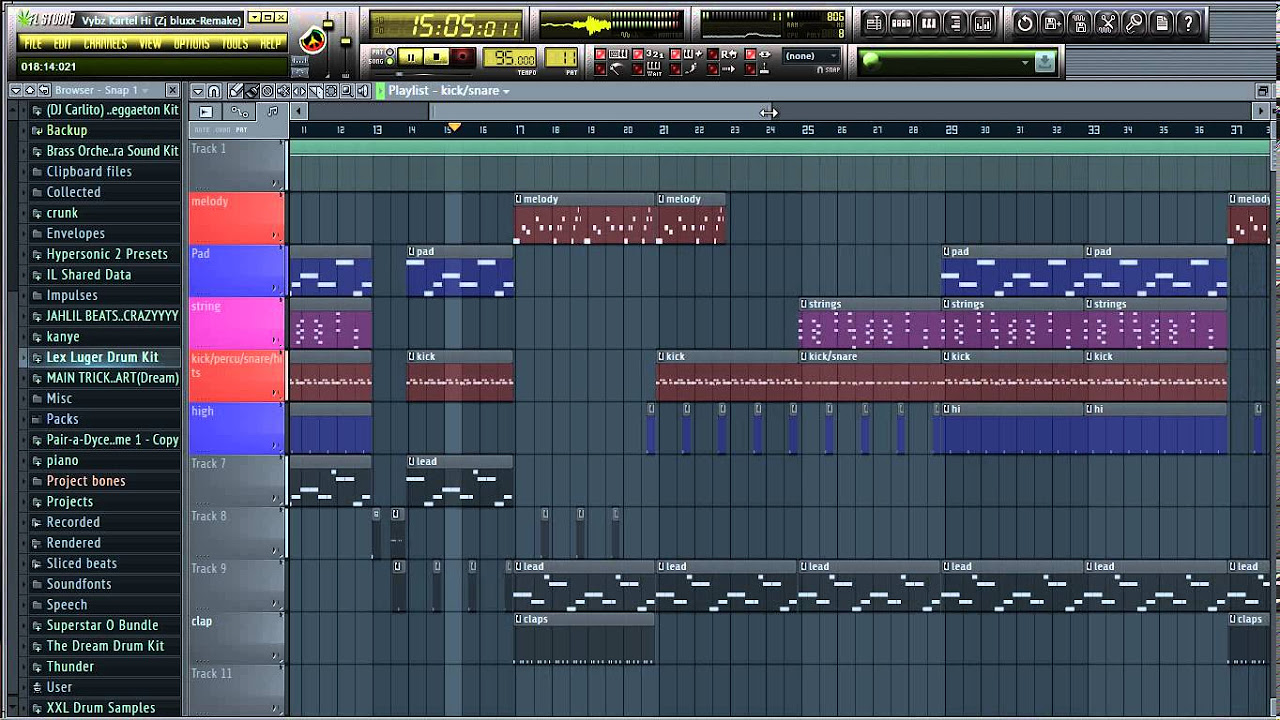Select the Draw pencil tool in playlist
Screen dimensions: 1280x720
point(235,90)
